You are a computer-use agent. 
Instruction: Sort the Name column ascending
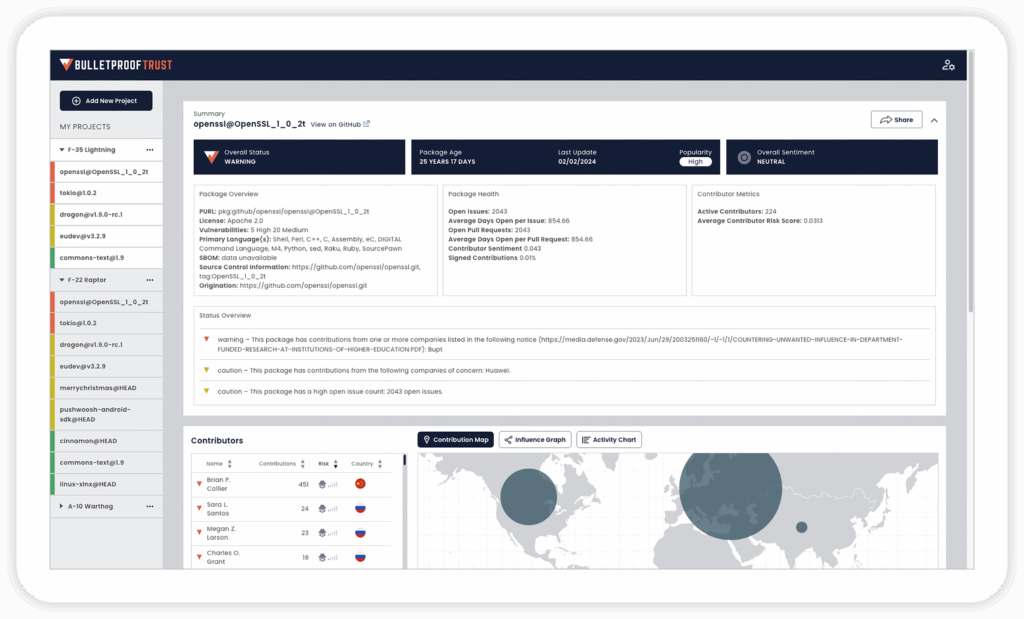pyautogui.click(x=229, y=464)
